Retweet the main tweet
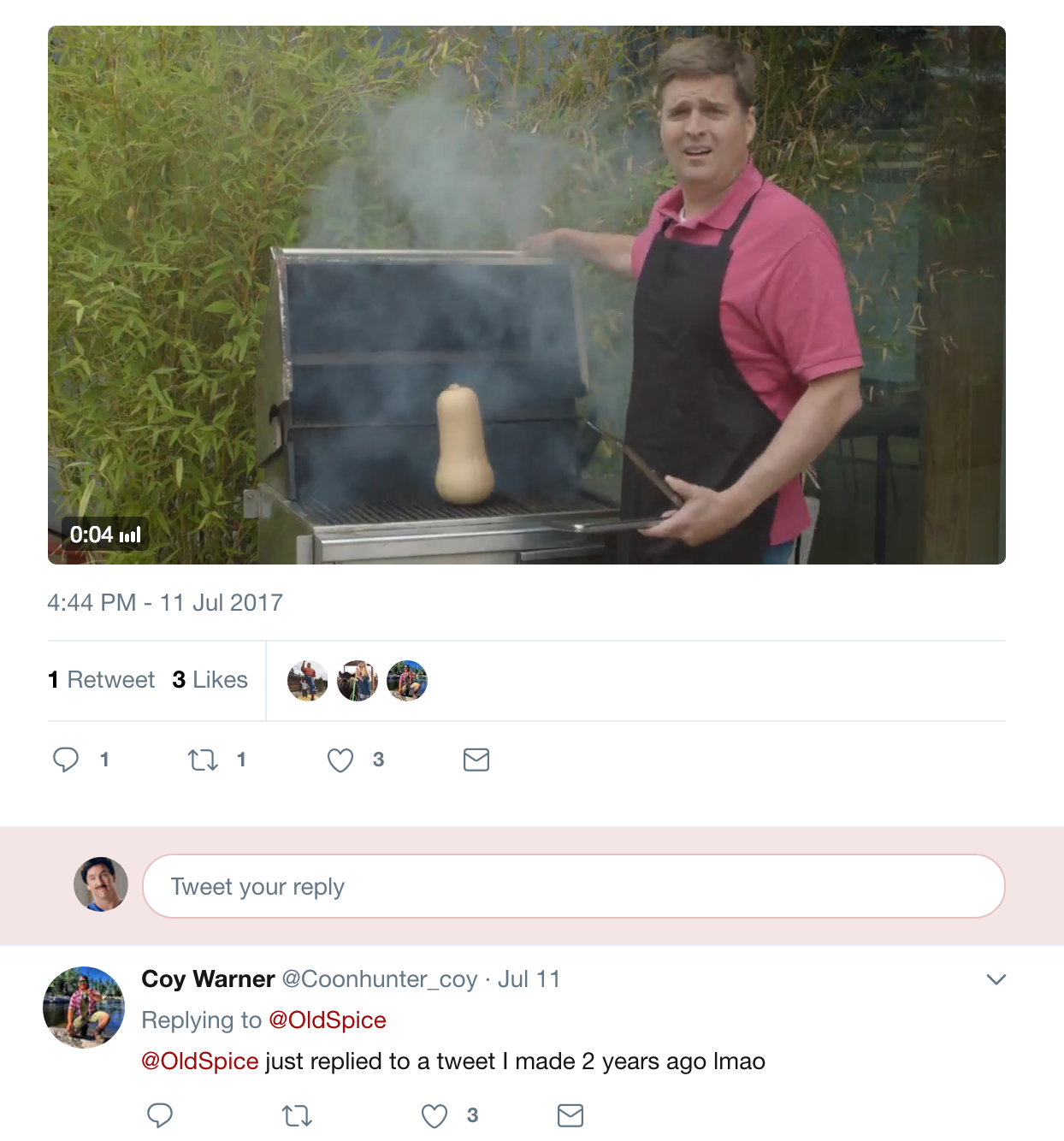The image size is (1064, 1141). (x=203, y=760)
